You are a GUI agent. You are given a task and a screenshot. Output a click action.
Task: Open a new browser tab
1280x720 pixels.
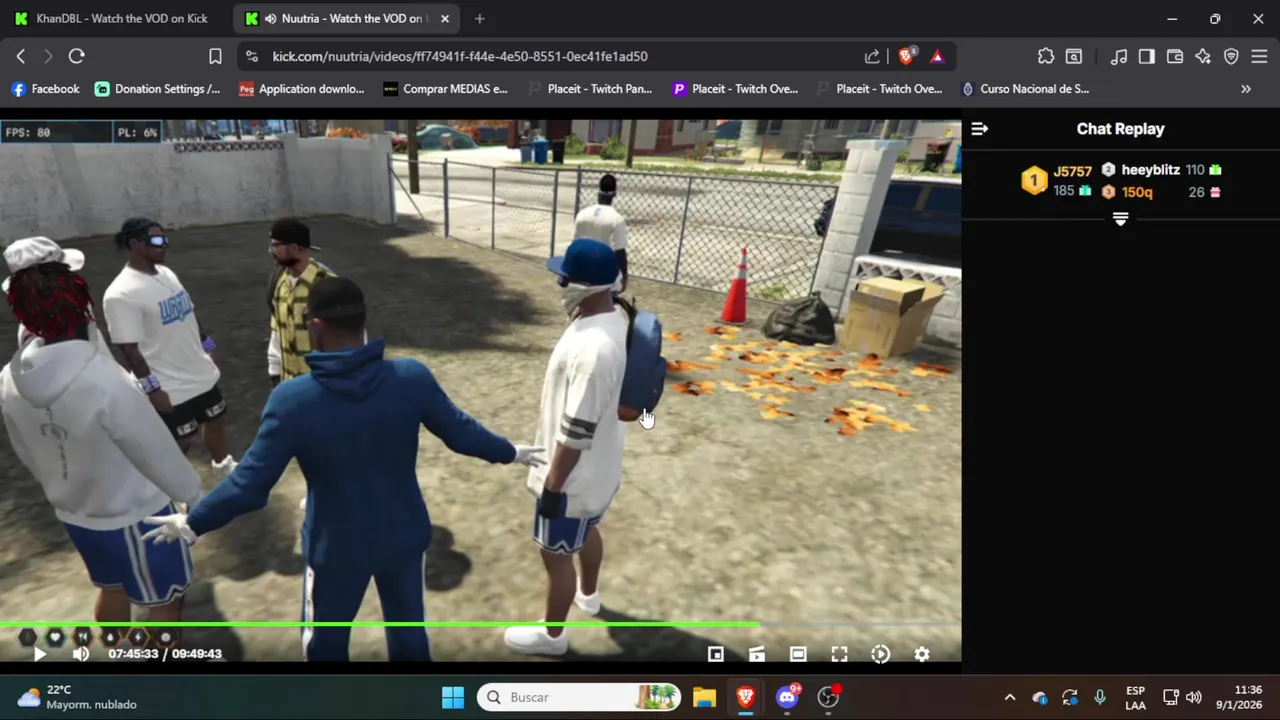pos(480,19)
